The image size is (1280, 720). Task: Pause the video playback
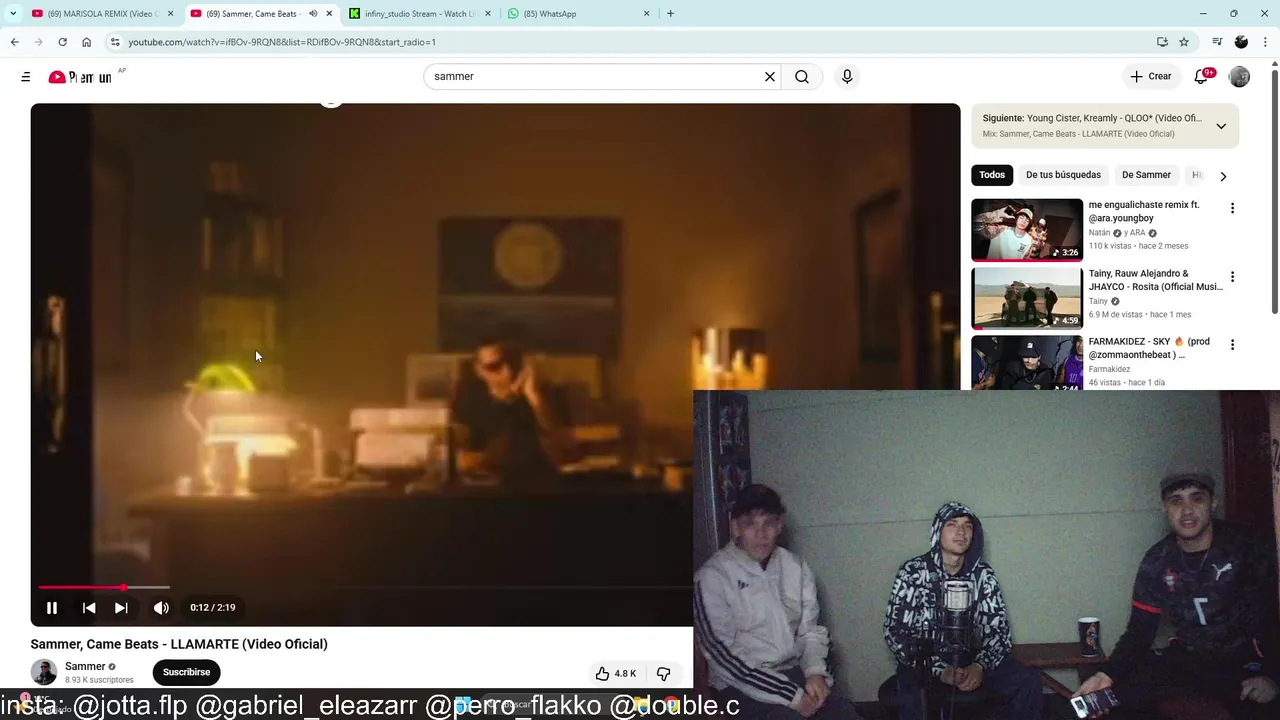(52, 607)
